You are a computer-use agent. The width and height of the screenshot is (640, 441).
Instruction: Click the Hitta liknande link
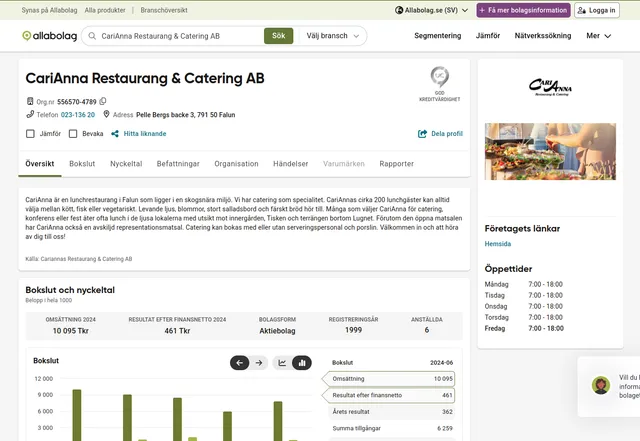[x=145, y=134]
